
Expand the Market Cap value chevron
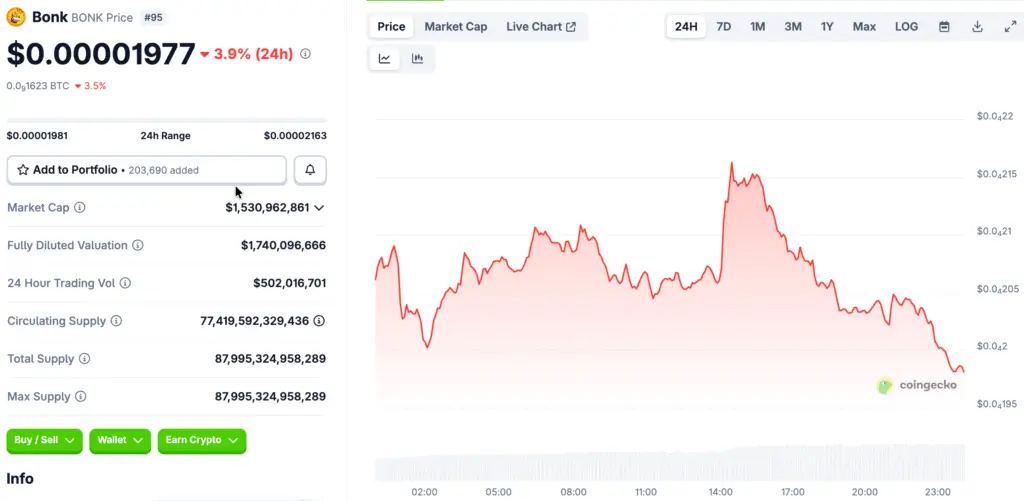click(x=319, y=208)
